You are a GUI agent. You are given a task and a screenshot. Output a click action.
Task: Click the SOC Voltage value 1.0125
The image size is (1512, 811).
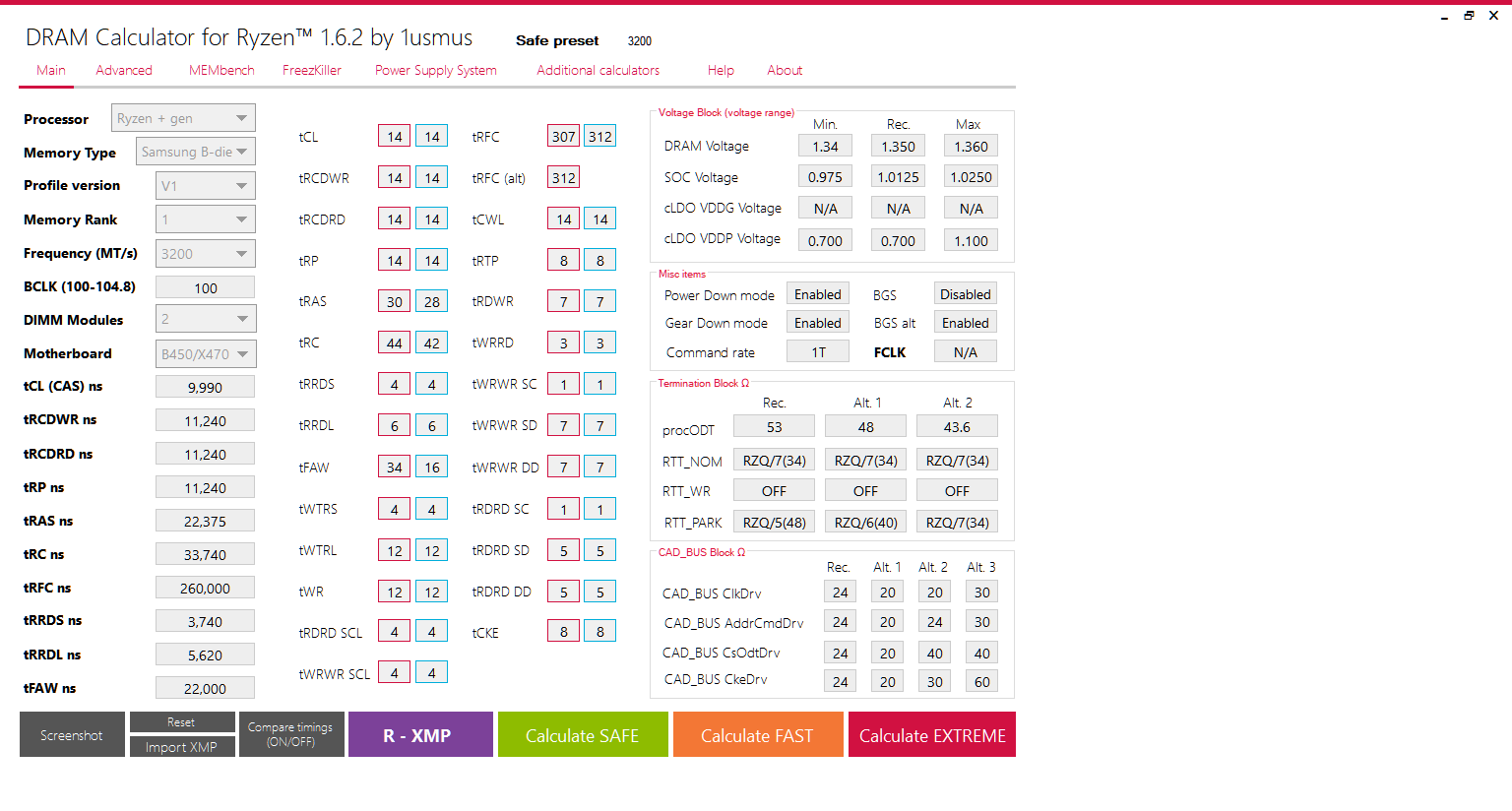tap(898, 177)
